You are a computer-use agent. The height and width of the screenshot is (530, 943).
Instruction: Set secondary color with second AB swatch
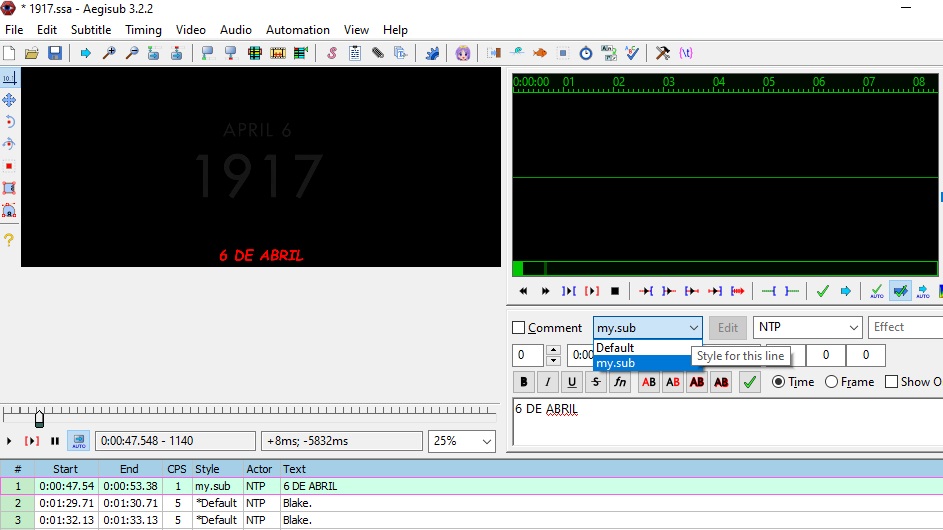[673, 382]
